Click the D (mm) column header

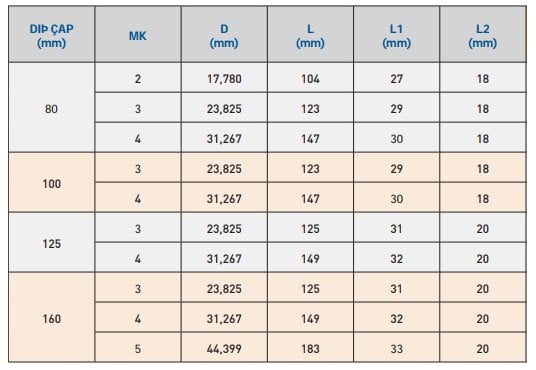pyautogui.click(x=224, y=35)
